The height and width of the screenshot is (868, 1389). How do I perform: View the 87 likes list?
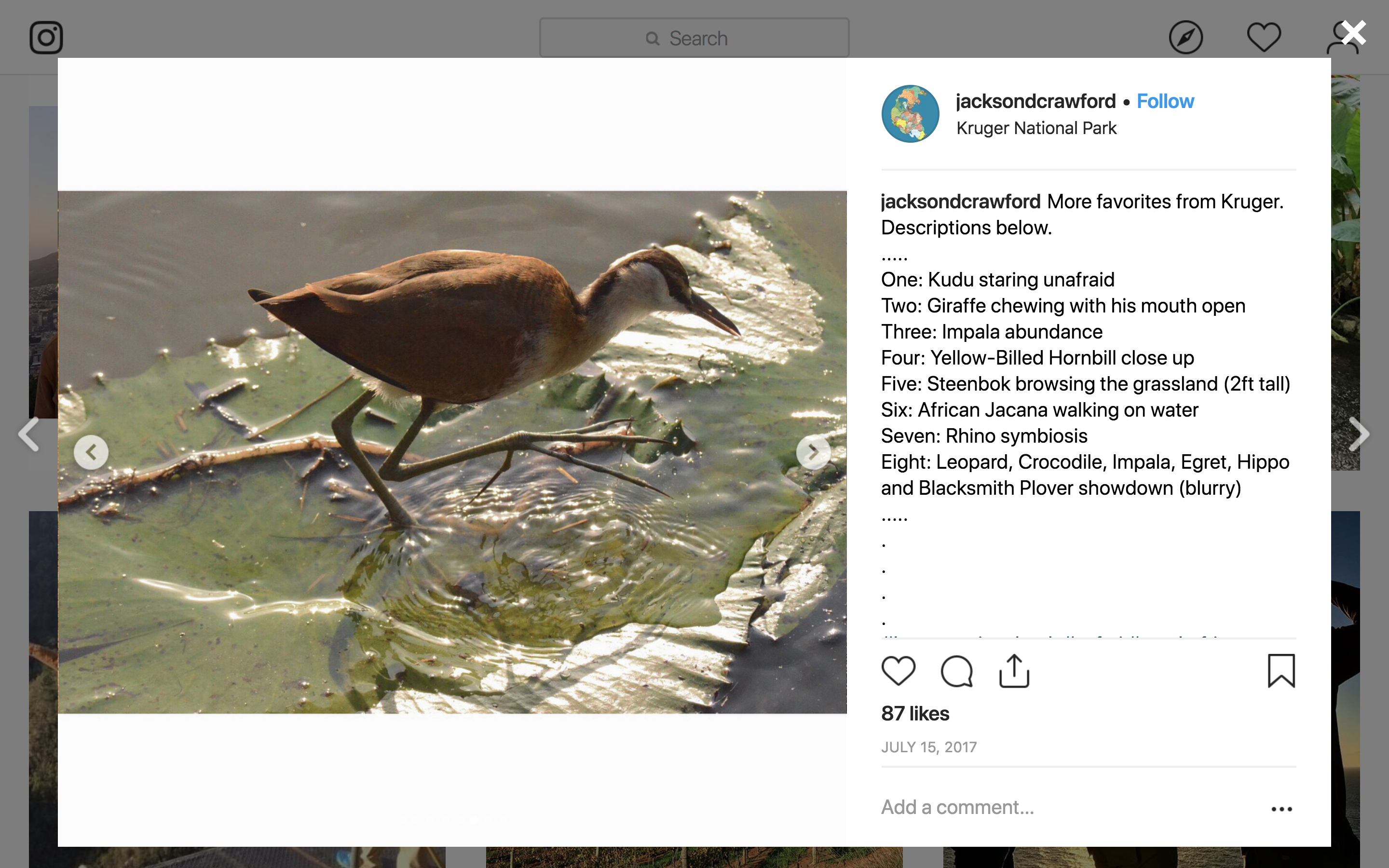(x=915, y=714)
